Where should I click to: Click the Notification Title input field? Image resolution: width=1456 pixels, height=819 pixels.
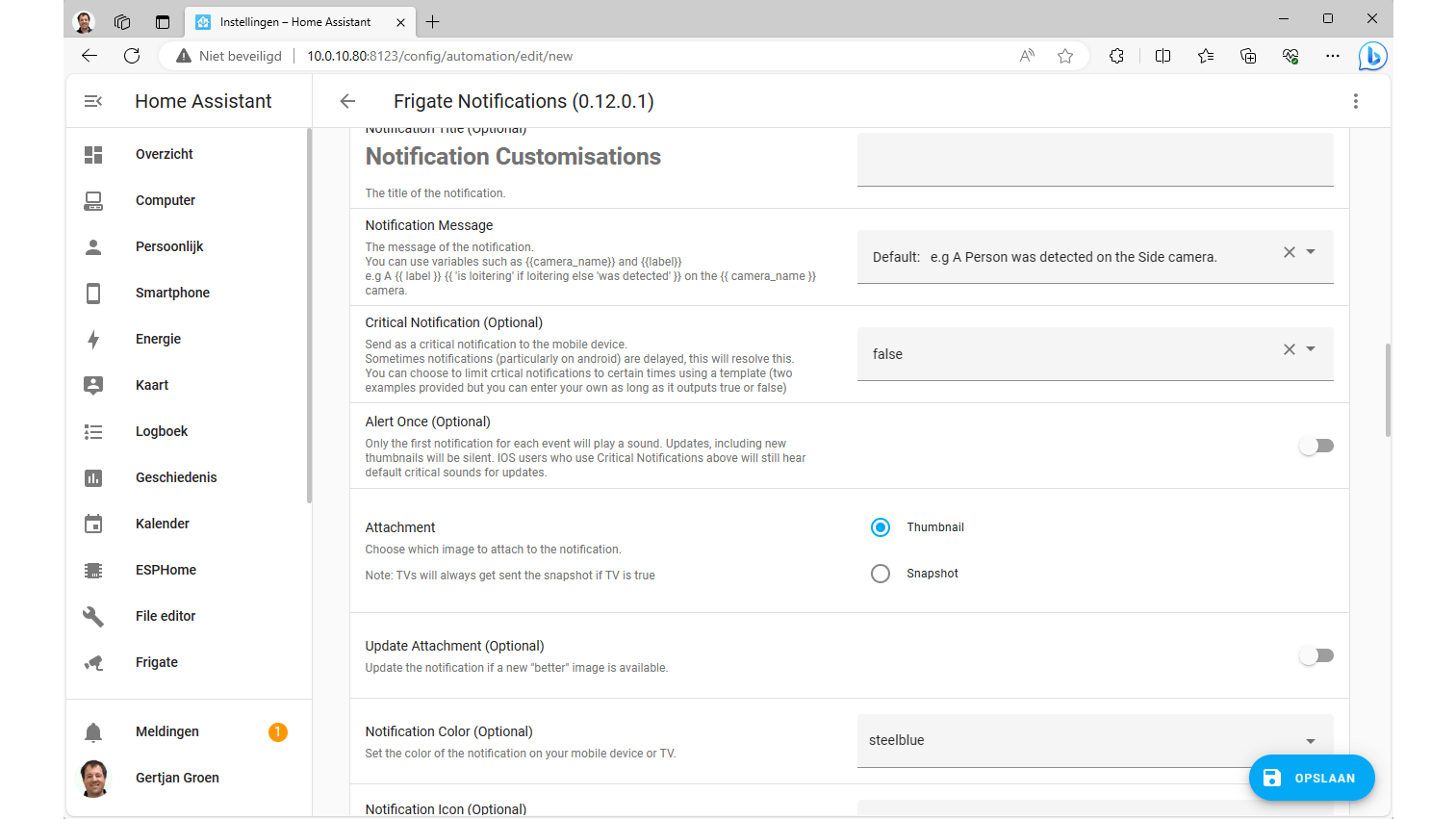pos(1094,160)
